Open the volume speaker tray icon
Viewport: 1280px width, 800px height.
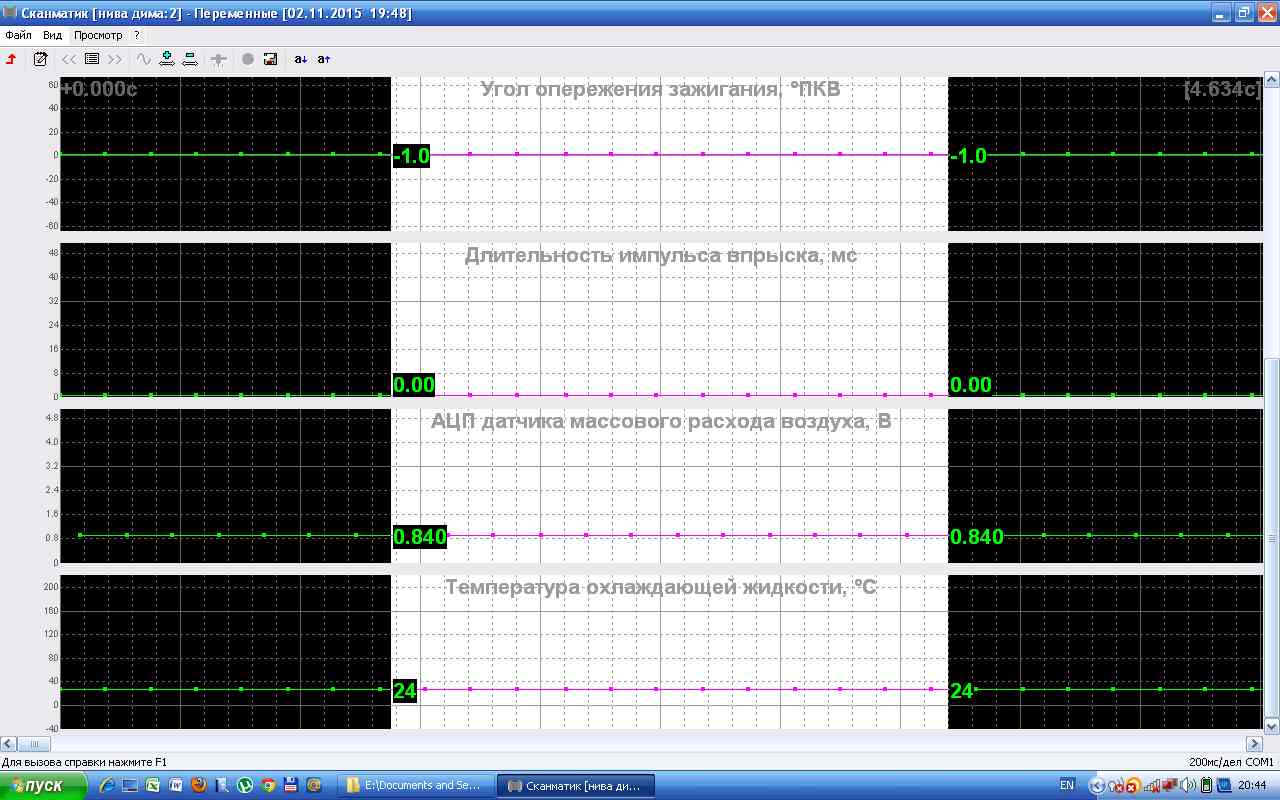(1188, 785)
